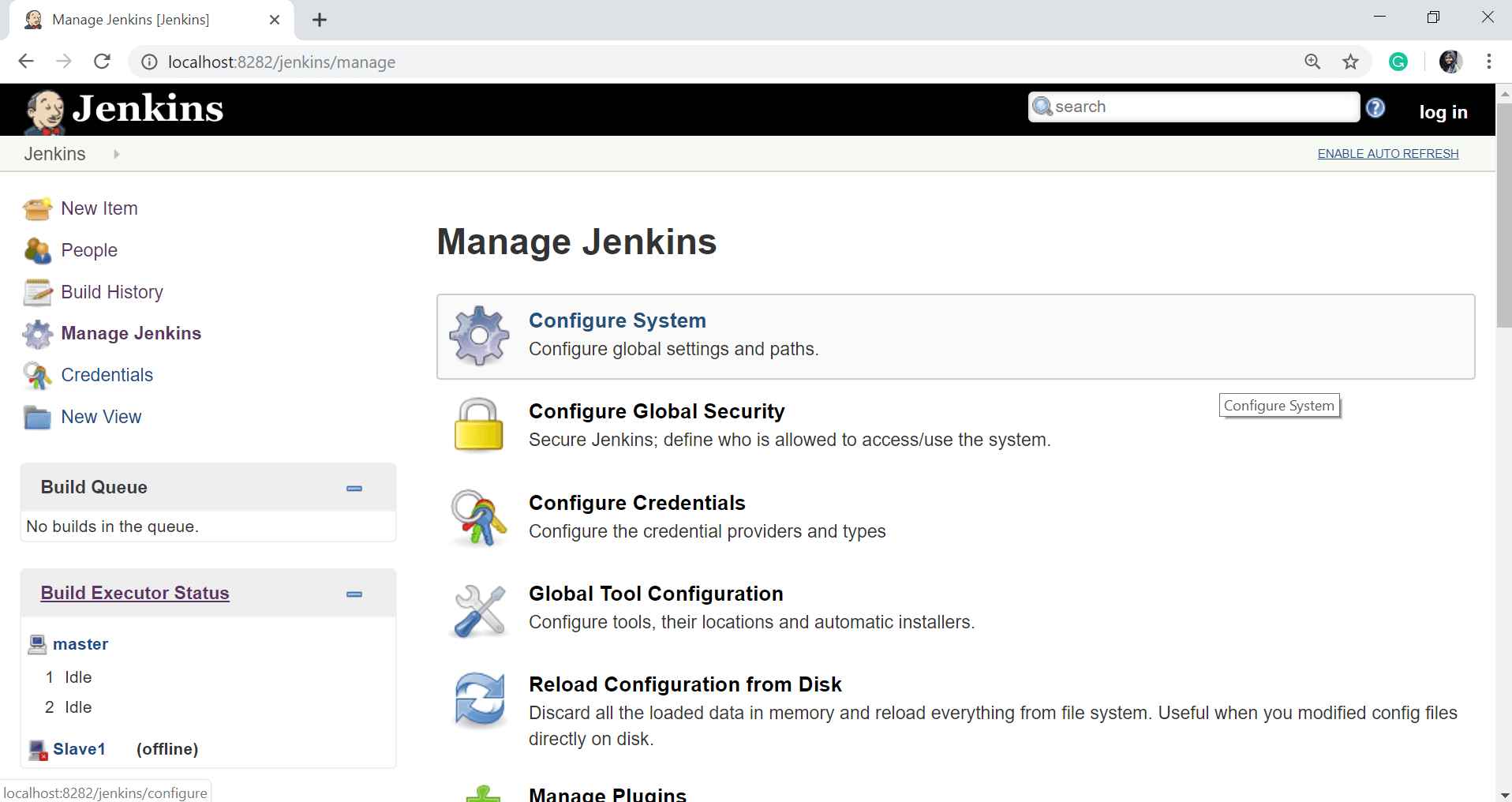Screen dimensions: 1512x802
Task: Go back in browser history
Action: (x=26, y=62)
